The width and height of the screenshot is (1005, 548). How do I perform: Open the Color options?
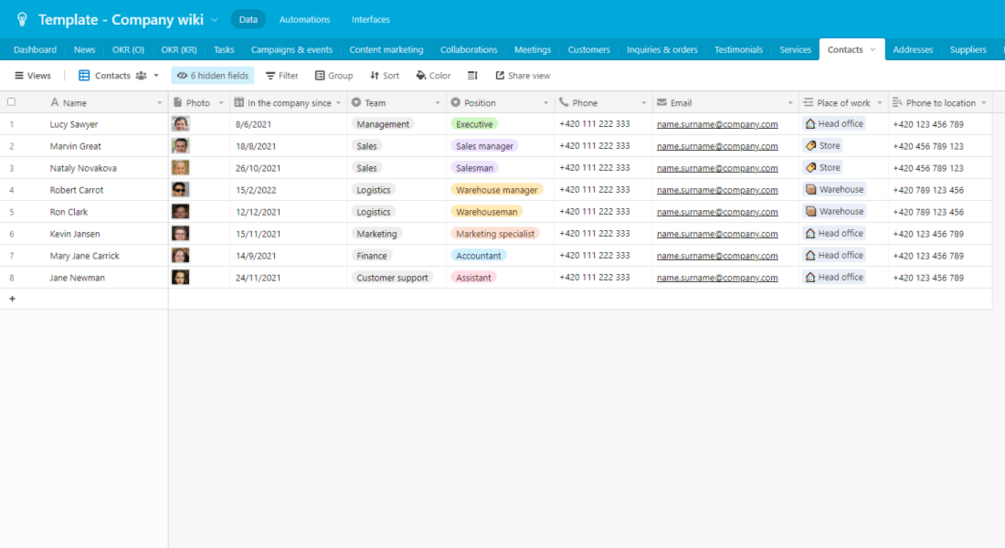pos(433,76)
